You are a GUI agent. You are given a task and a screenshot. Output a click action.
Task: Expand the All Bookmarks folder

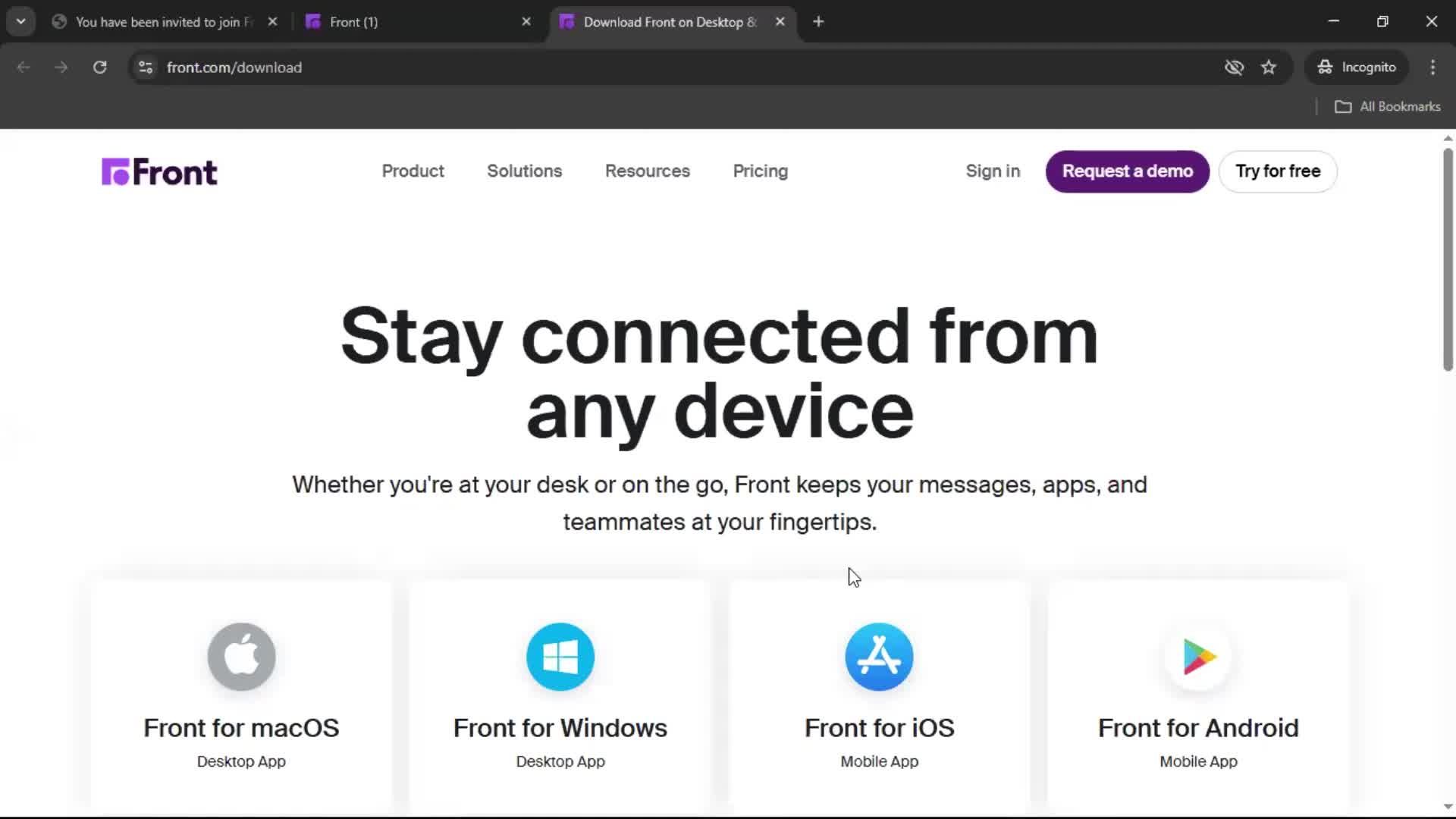[1388, 106]
